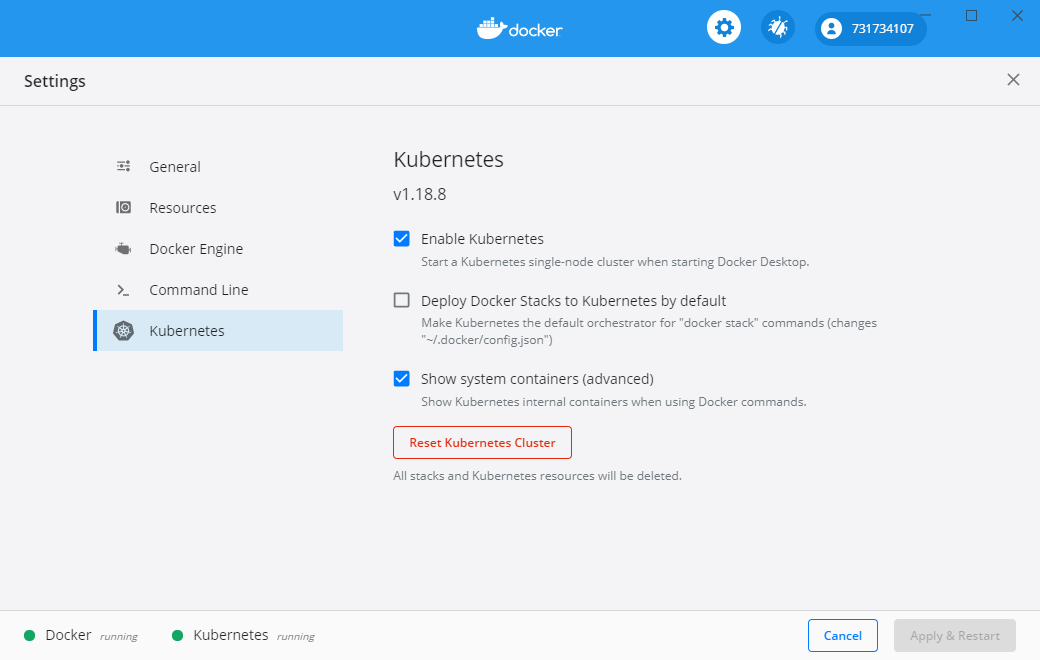Go to Command Line settings

(x=218, y=290)
